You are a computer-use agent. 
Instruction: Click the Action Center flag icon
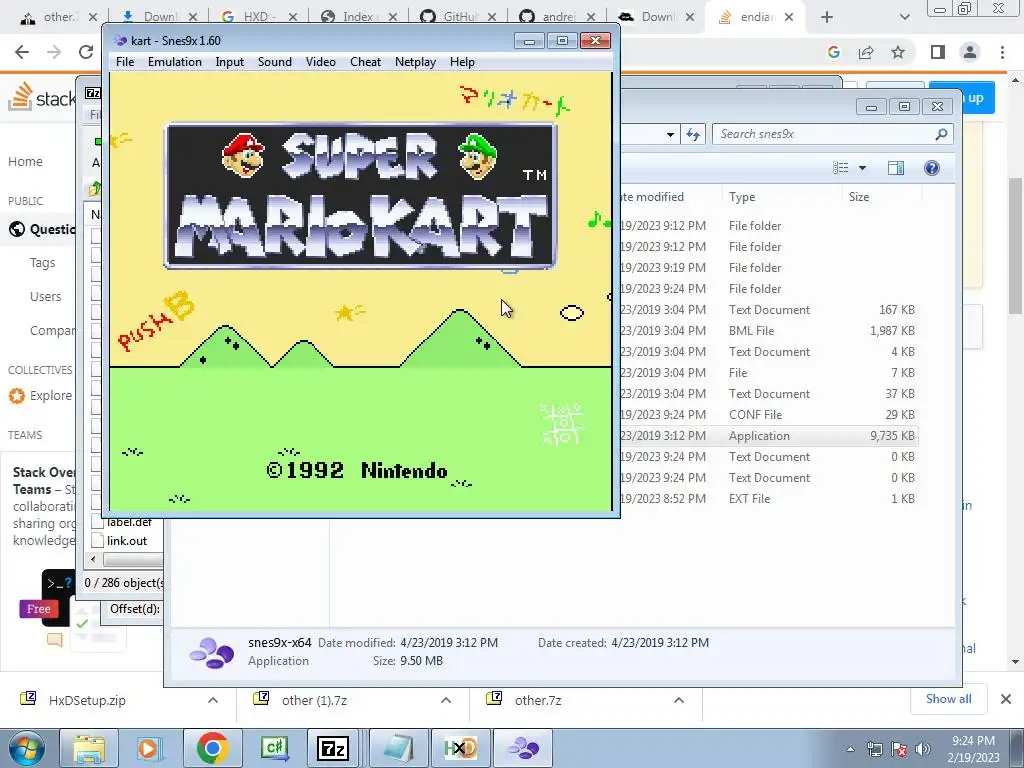click(899, 749)
